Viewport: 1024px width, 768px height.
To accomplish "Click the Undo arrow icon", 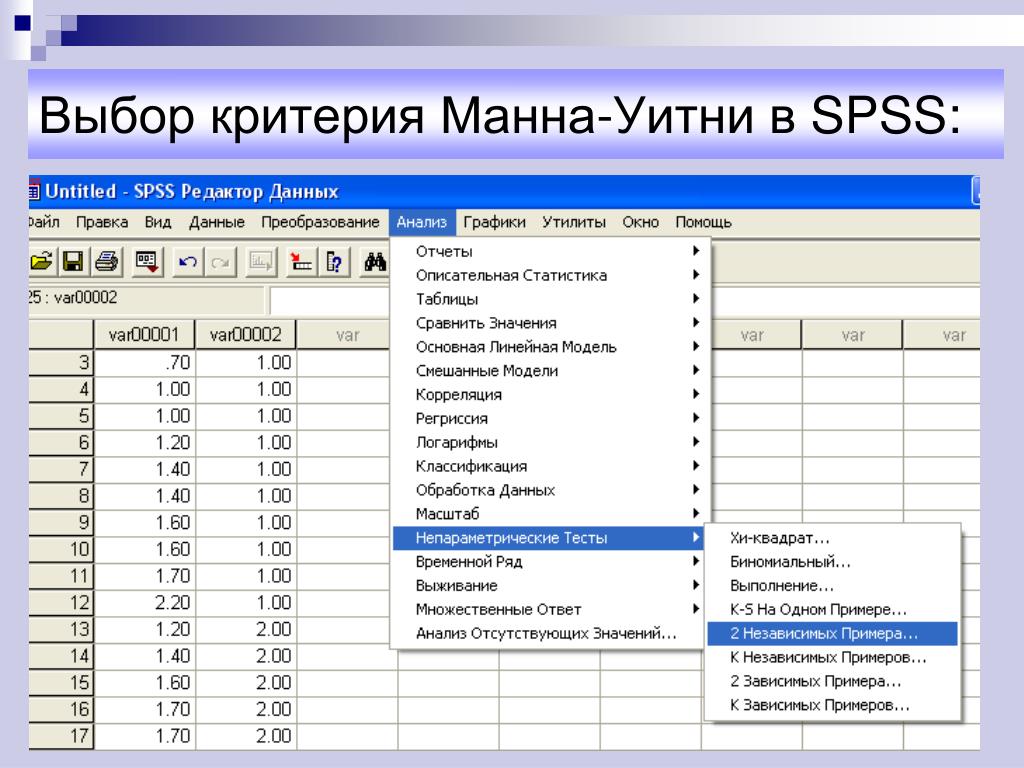I will coord(188,262).
